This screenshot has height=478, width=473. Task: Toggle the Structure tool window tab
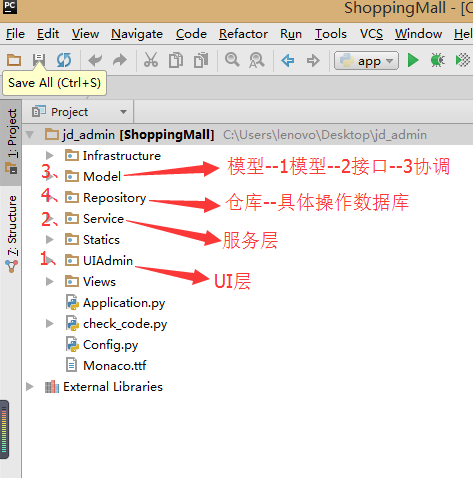click(x=12, y=233)
